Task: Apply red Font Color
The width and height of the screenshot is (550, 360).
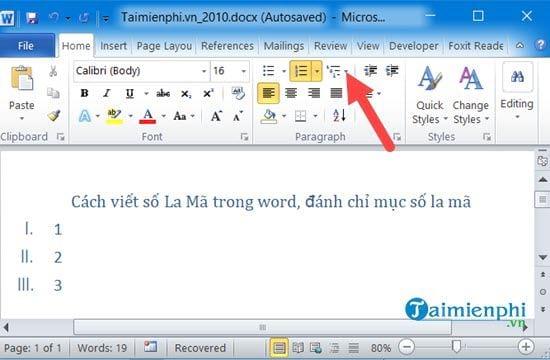Action: pyautogui.click(x=148, y=116)
